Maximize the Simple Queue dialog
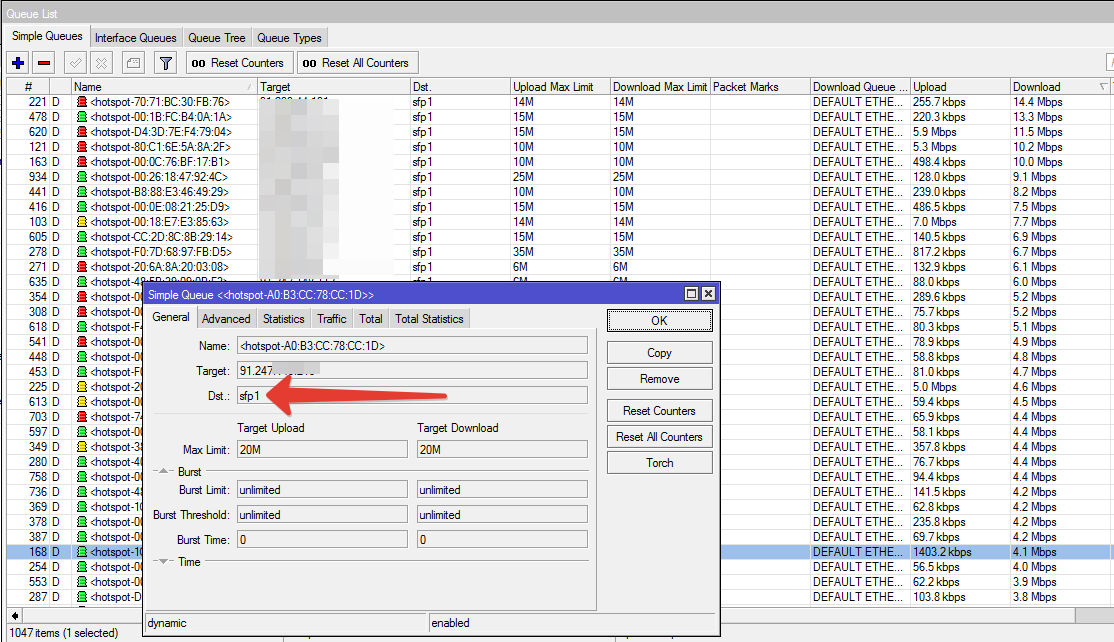The image size is (1114, 642). click(x=691, y=294)
